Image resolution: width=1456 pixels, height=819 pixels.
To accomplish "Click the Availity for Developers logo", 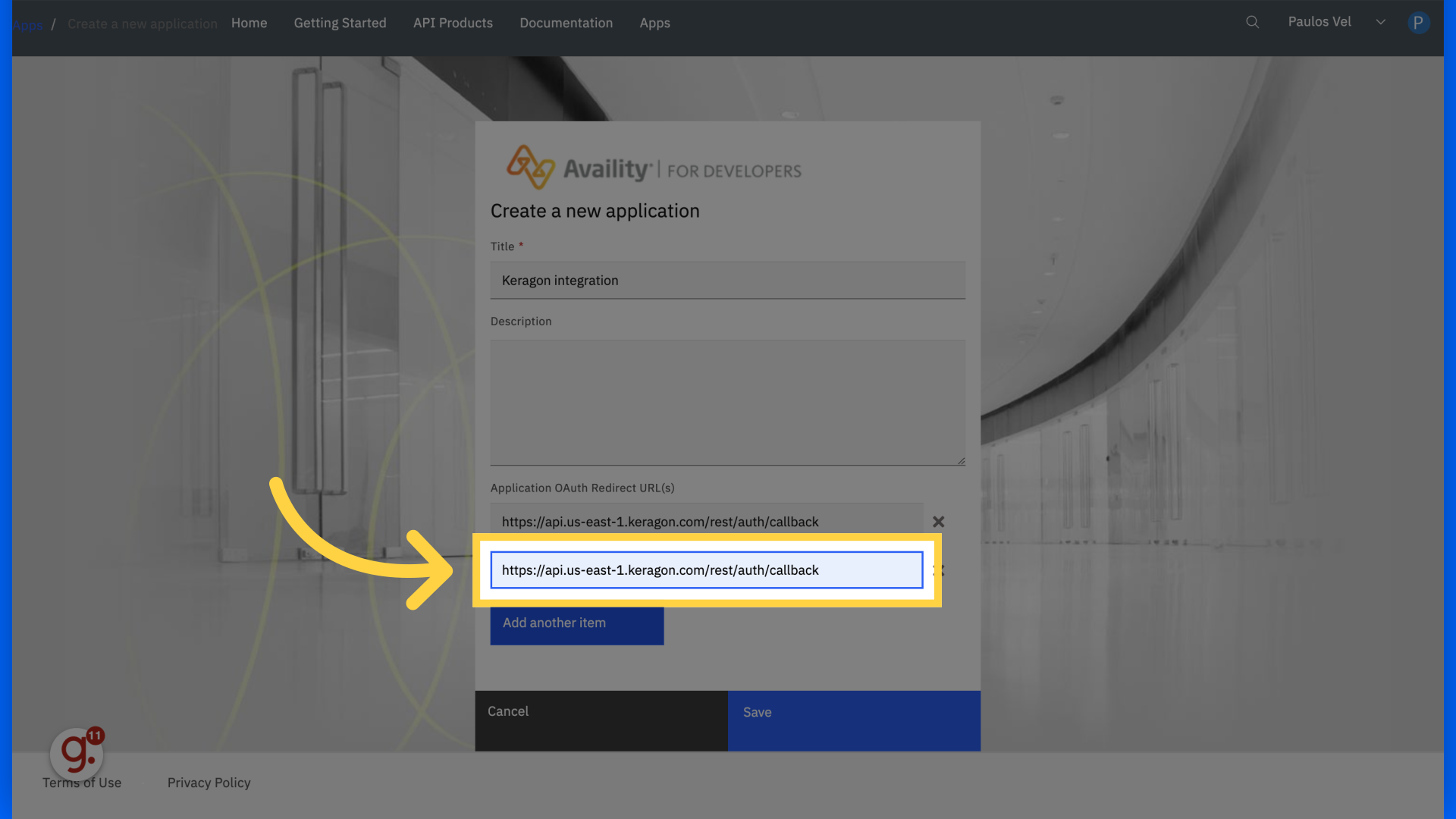I will [654, 168].
